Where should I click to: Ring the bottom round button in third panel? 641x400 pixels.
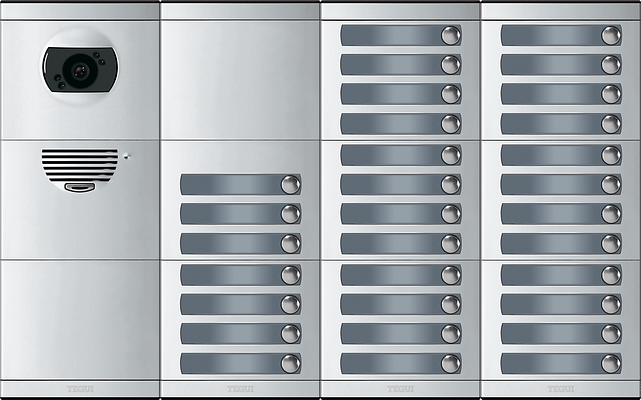point(451,364)
